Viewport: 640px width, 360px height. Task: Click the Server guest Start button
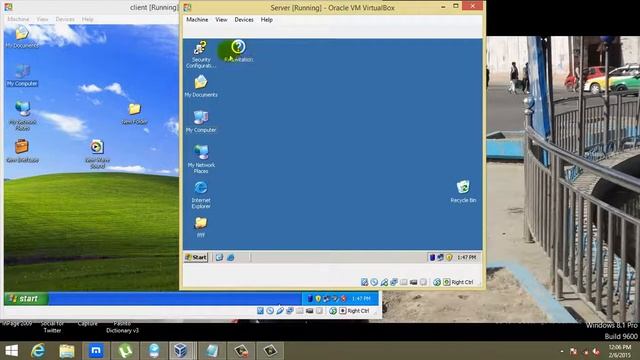pos(196,257)
